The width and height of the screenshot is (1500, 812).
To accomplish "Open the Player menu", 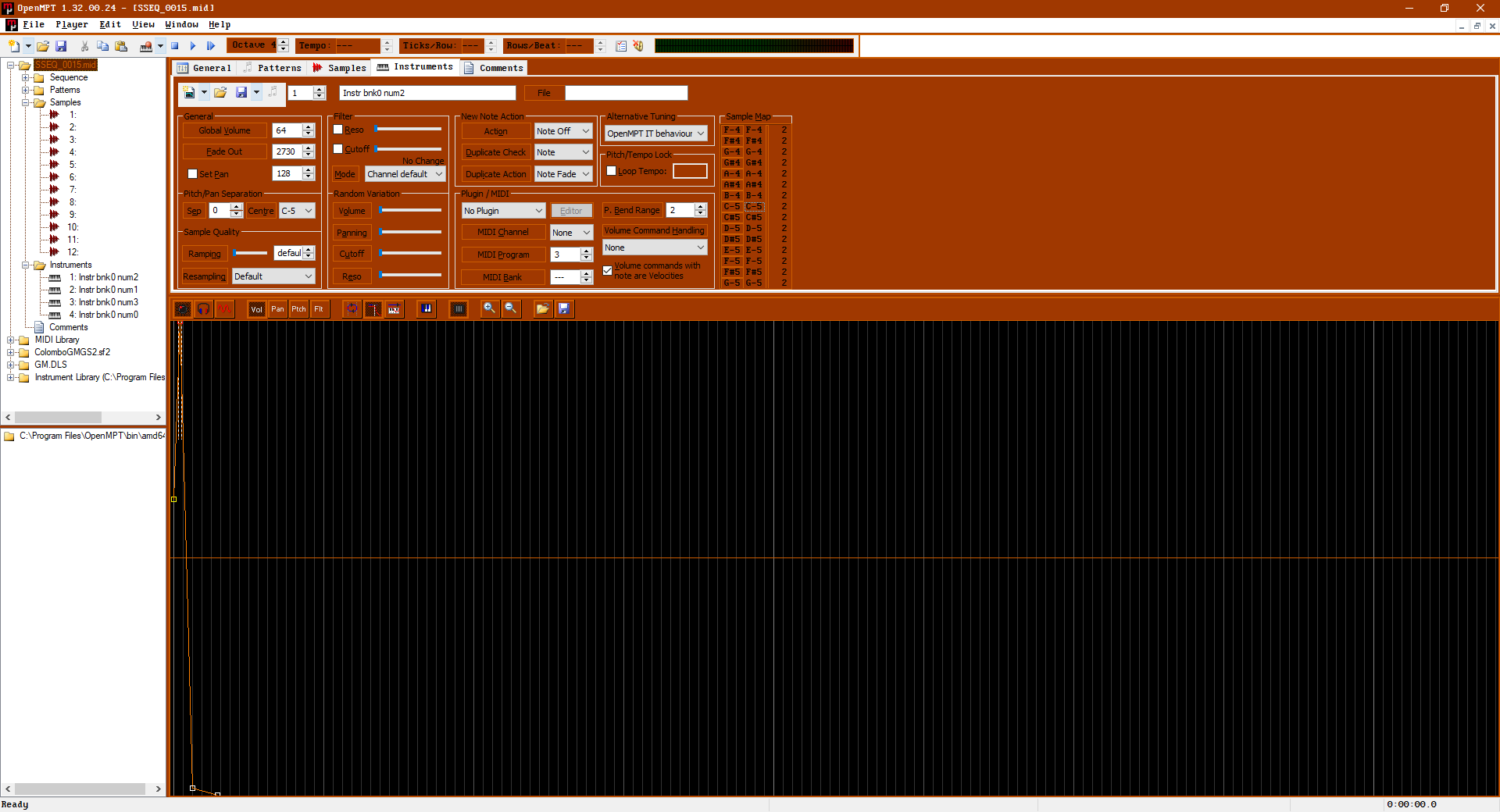I will (71, 25).
